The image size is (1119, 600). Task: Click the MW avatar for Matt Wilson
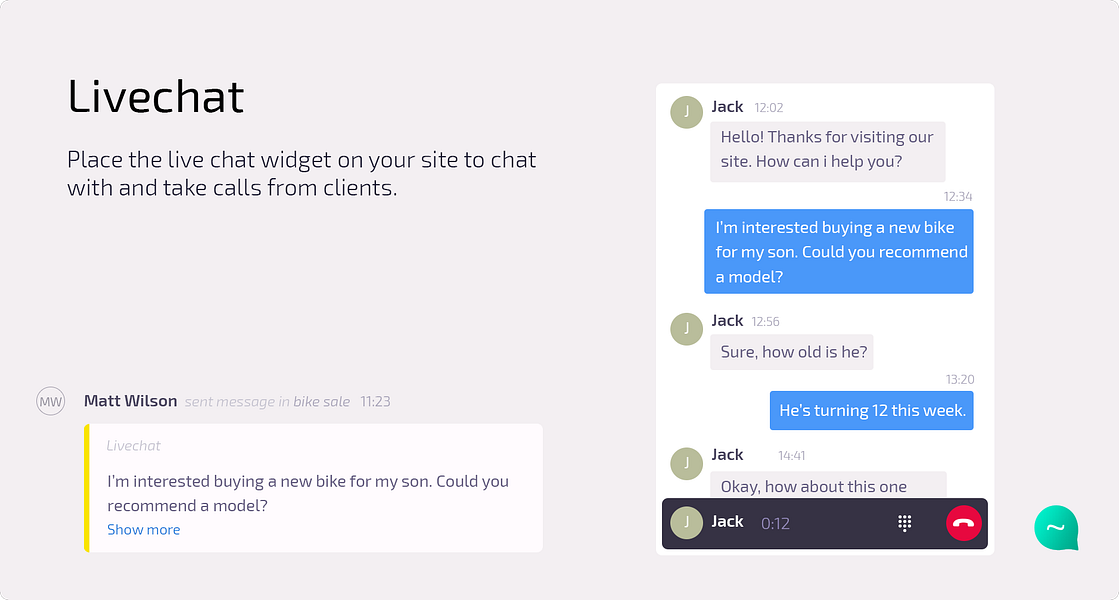point(51,401)
